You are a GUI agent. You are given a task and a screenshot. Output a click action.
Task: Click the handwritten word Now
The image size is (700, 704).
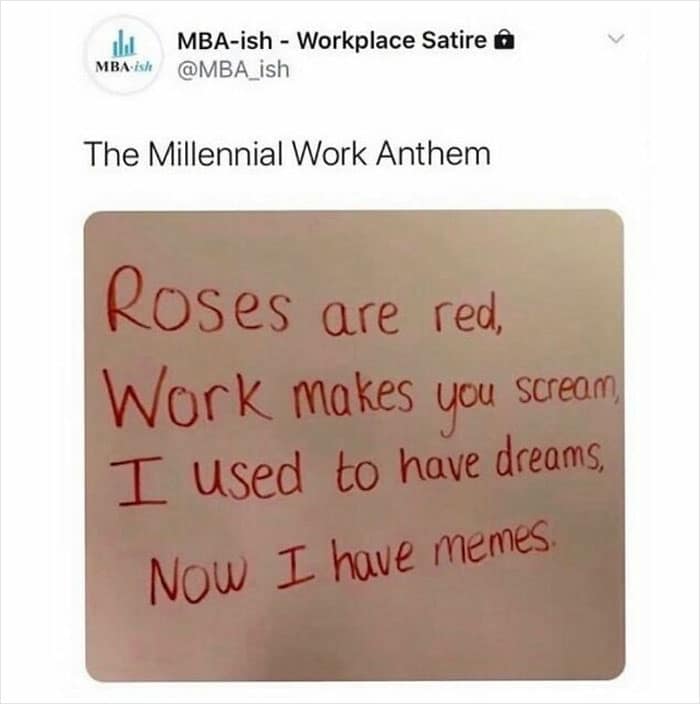[x=198, y=579]
